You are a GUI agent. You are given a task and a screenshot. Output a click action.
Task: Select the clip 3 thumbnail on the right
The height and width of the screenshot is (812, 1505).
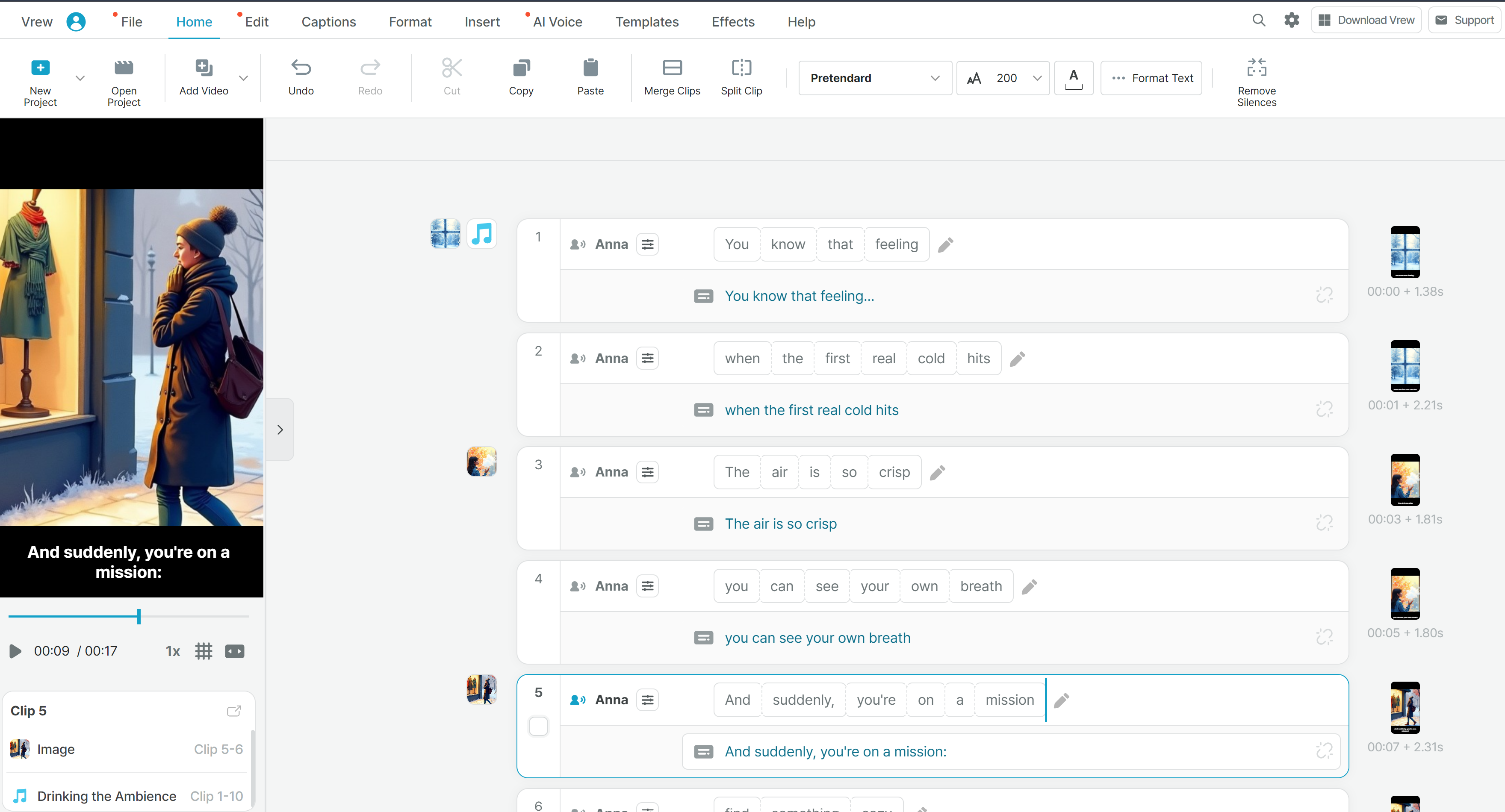point(1405,480)
